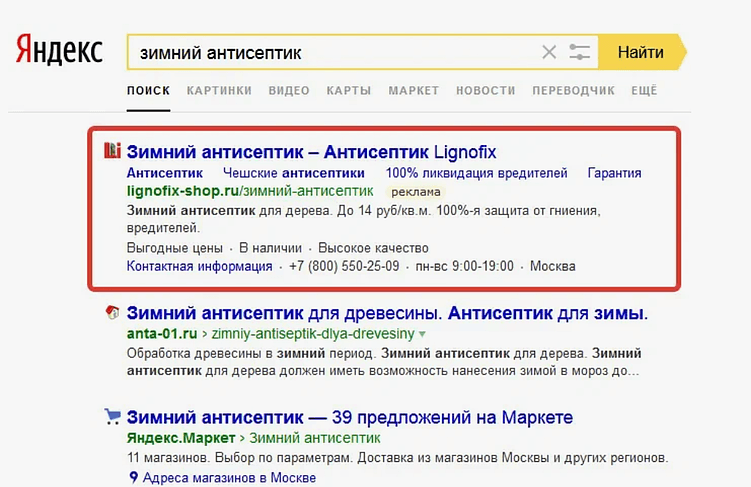Click the Яндекс logo

point(59,49)
